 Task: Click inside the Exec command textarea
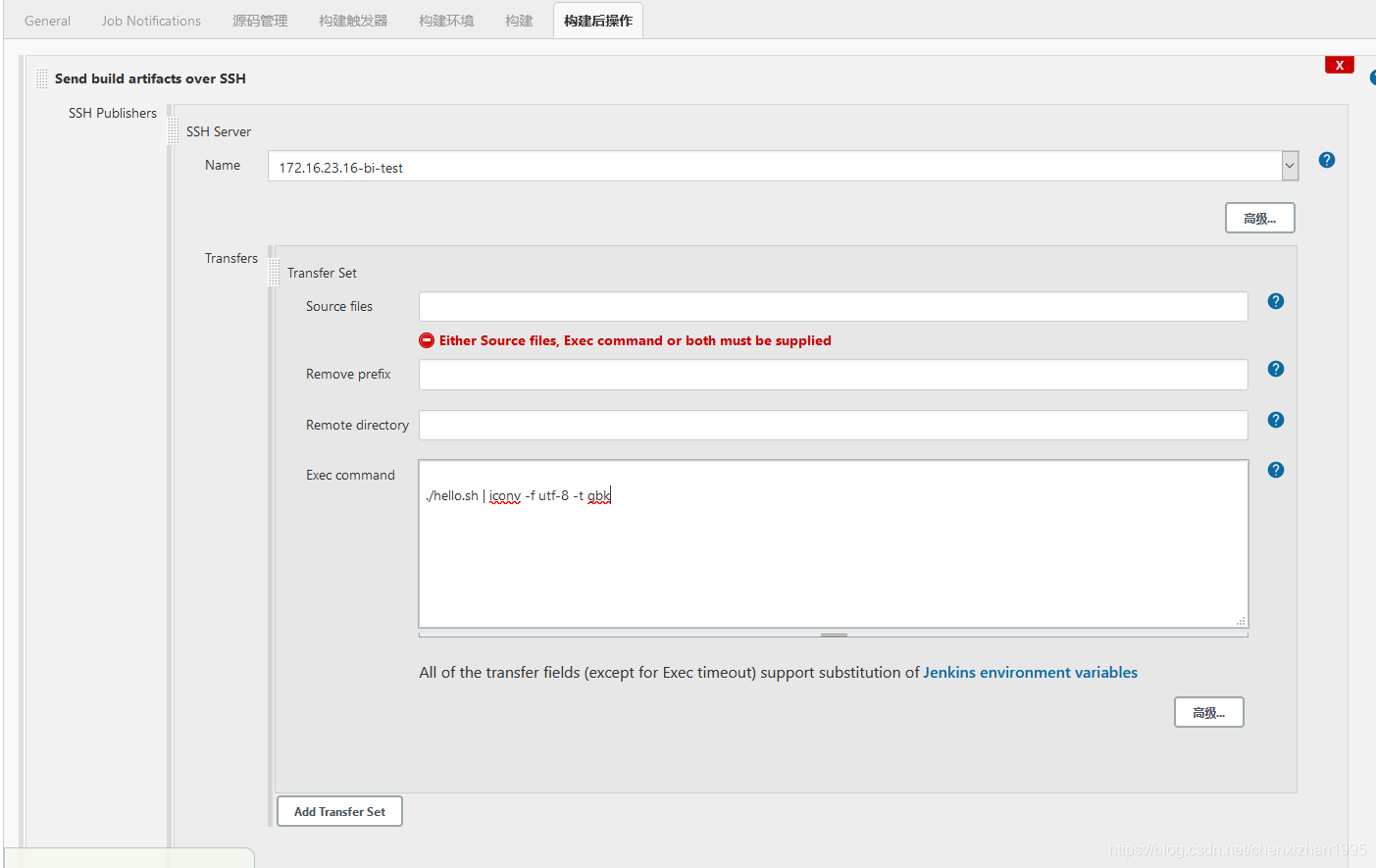point(833,543)
